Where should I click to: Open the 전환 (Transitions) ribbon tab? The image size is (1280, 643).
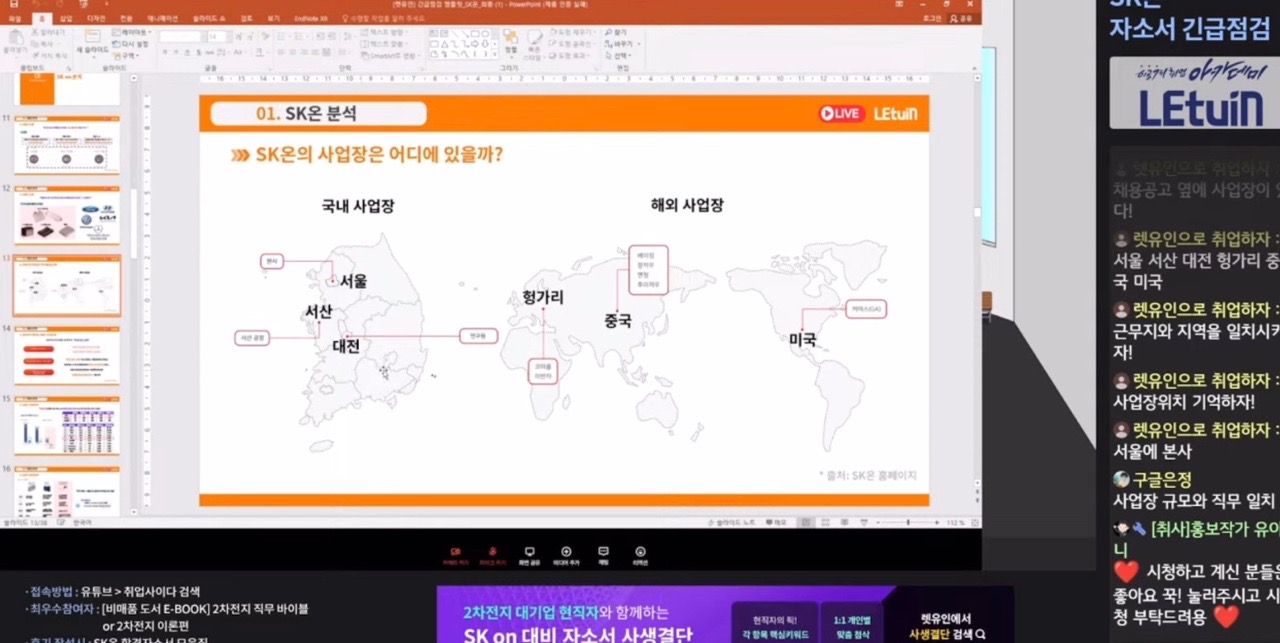126,18
